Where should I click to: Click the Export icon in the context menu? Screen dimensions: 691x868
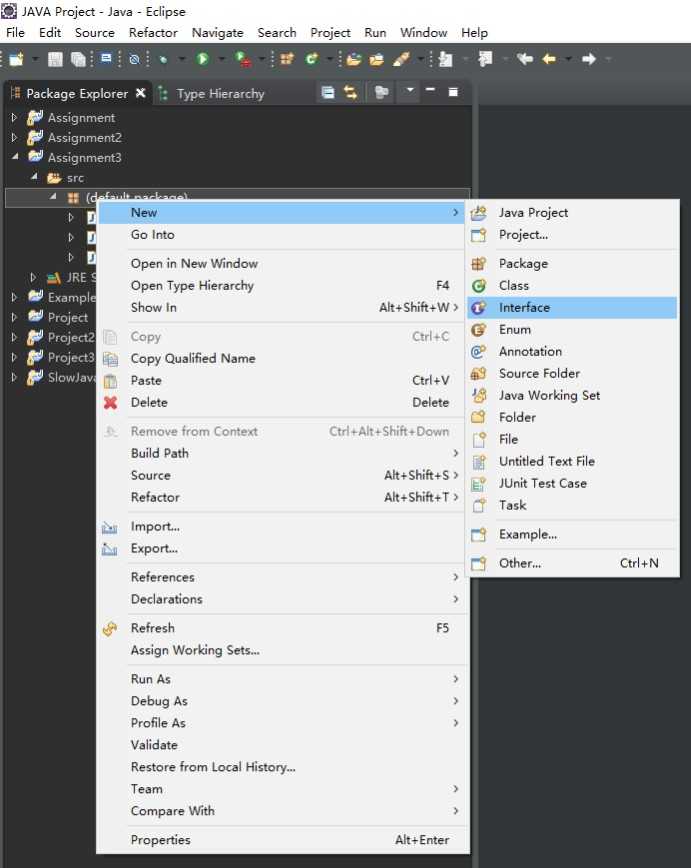tap(110, 549)
